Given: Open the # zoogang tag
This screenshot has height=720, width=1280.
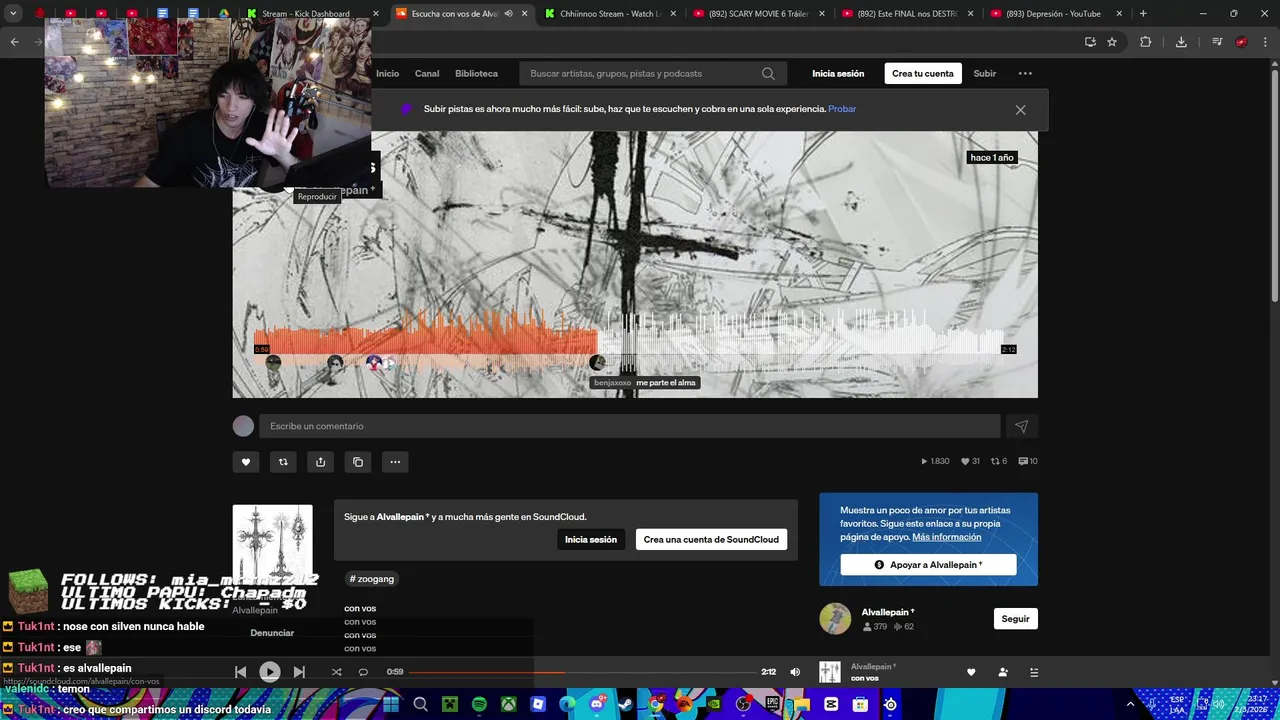Looking at the screenshot, I should [x=371, y=579].
